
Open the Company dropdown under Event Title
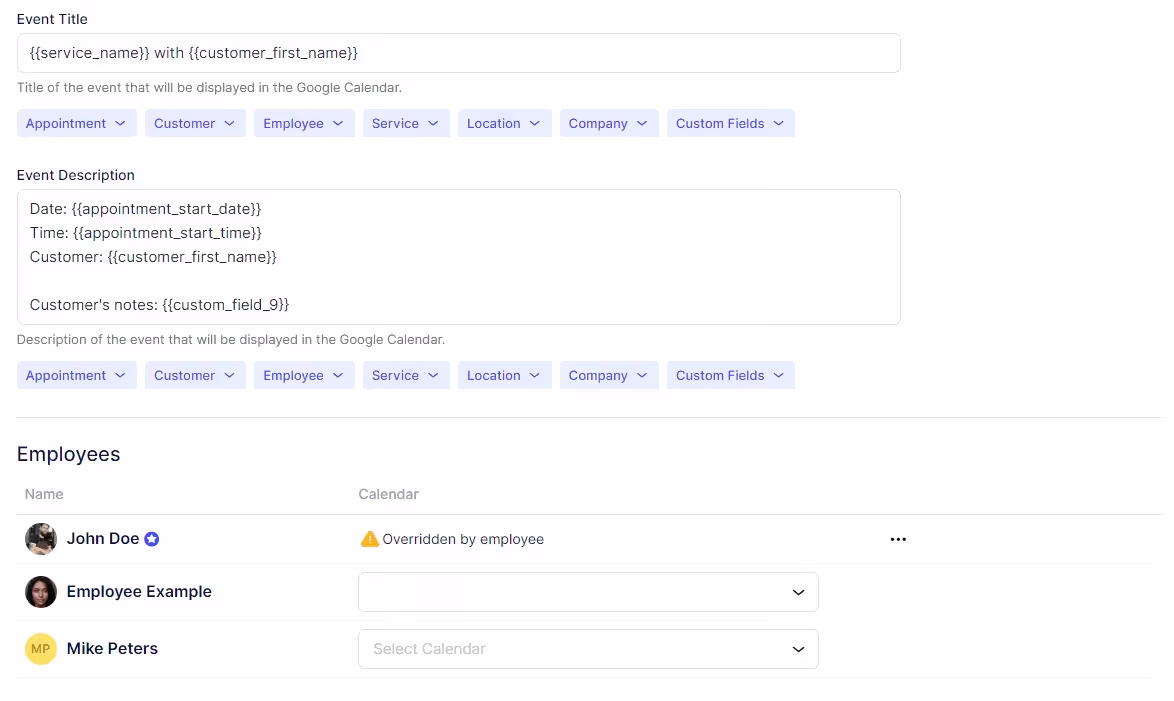[609, 124]
